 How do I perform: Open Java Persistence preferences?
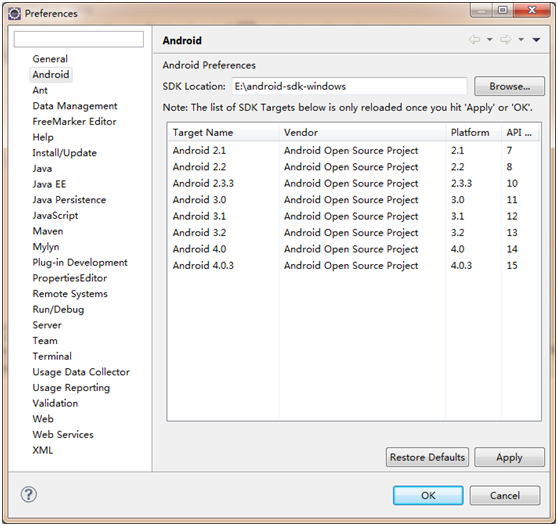[69, 200]
